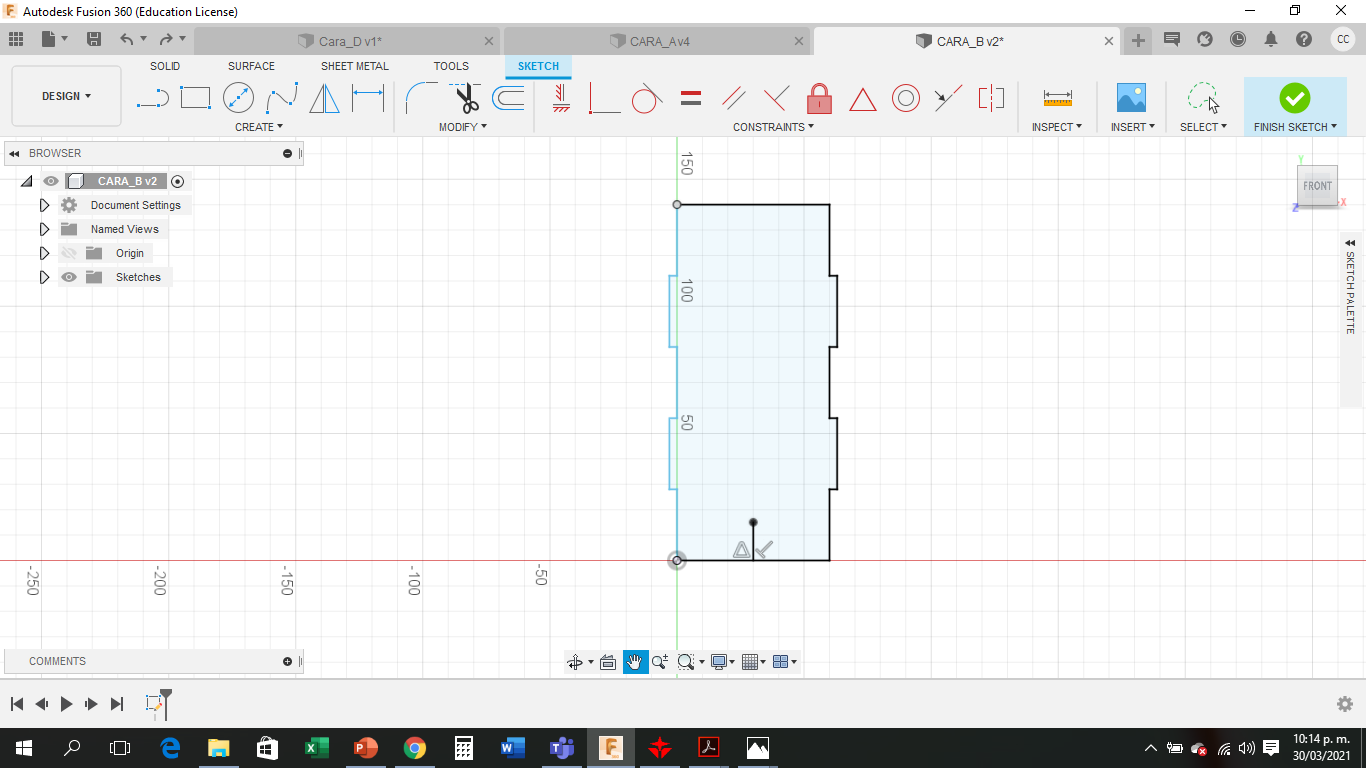Image resolution: width=1366 pixels, height=768 pixels.
Task: Select the Center Diameter Circle tool
Action: 238,98
